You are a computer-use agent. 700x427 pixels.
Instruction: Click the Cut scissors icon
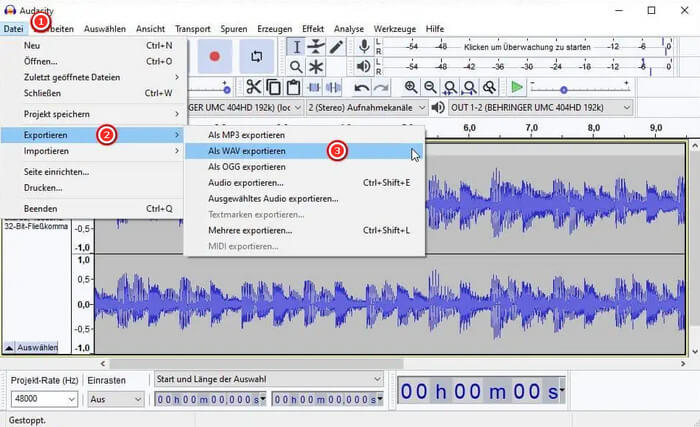[253, 87]
